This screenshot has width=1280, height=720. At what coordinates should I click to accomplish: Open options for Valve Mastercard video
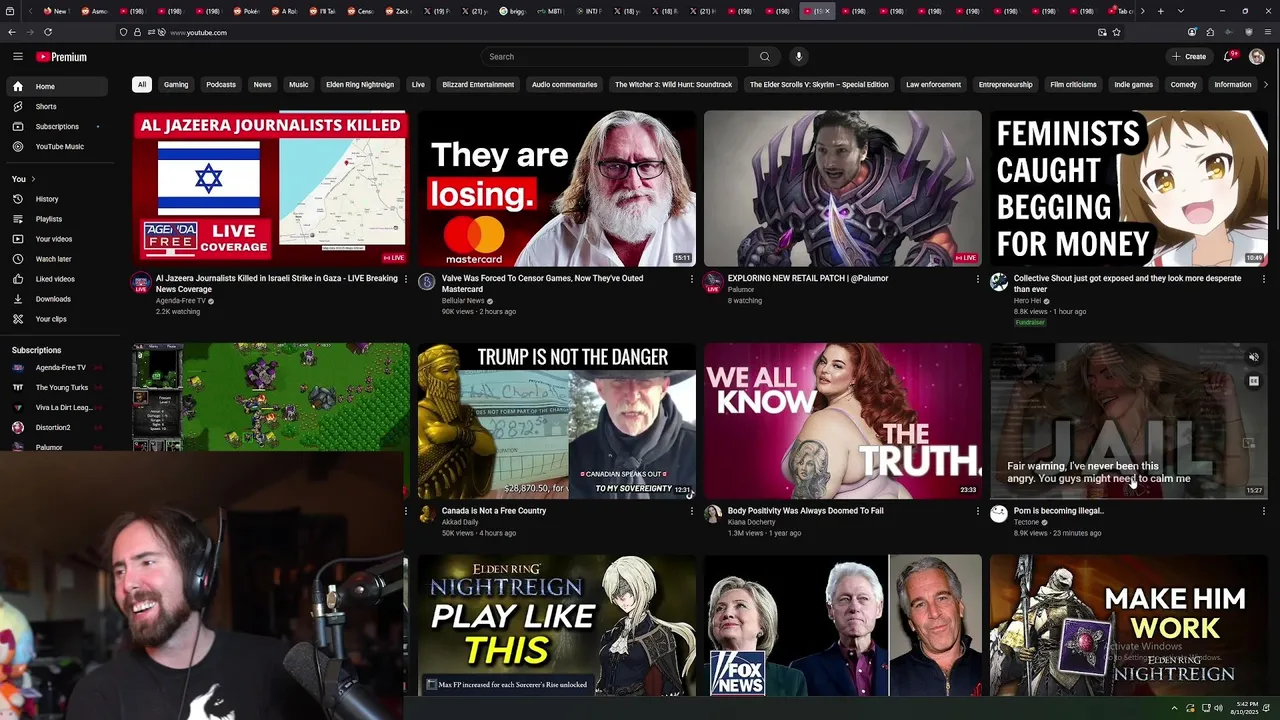[691, 279]
